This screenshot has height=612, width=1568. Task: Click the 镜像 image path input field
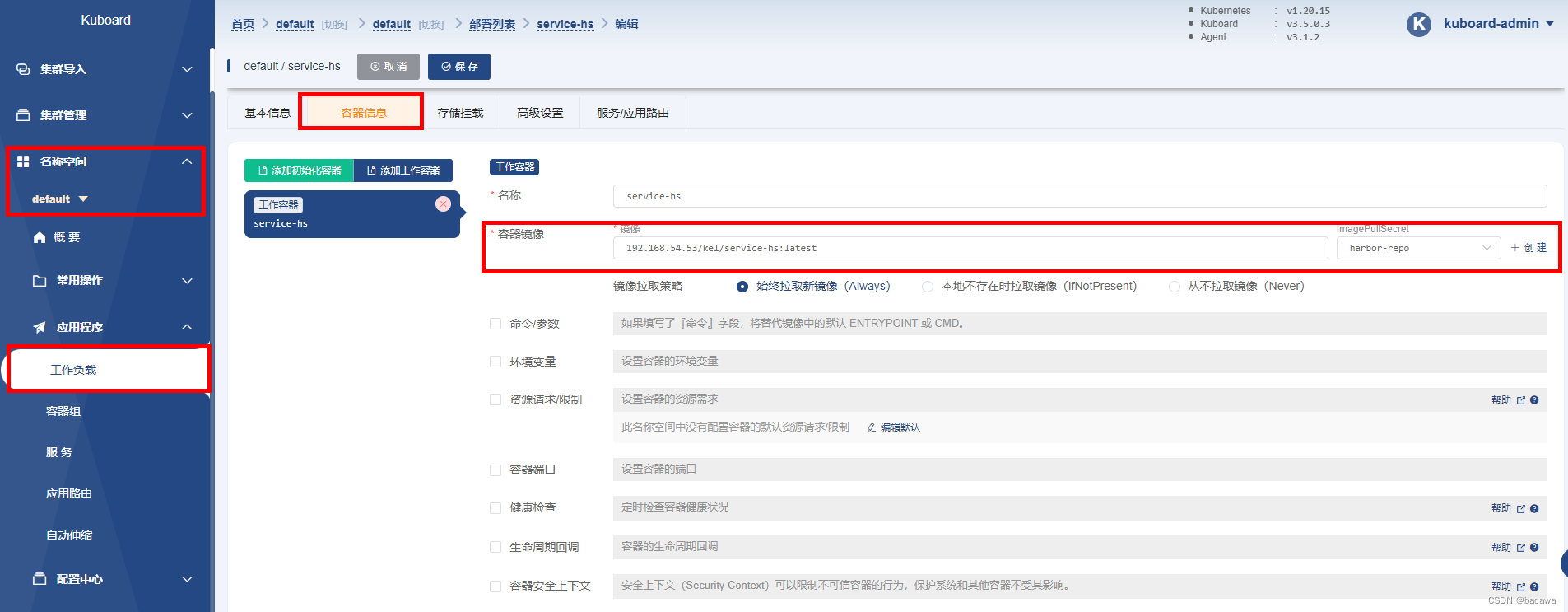tap(970, 248)
